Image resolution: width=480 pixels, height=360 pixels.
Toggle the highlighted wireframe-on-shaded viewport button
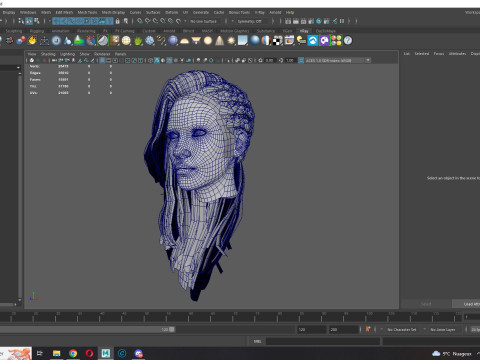[169, 60]
